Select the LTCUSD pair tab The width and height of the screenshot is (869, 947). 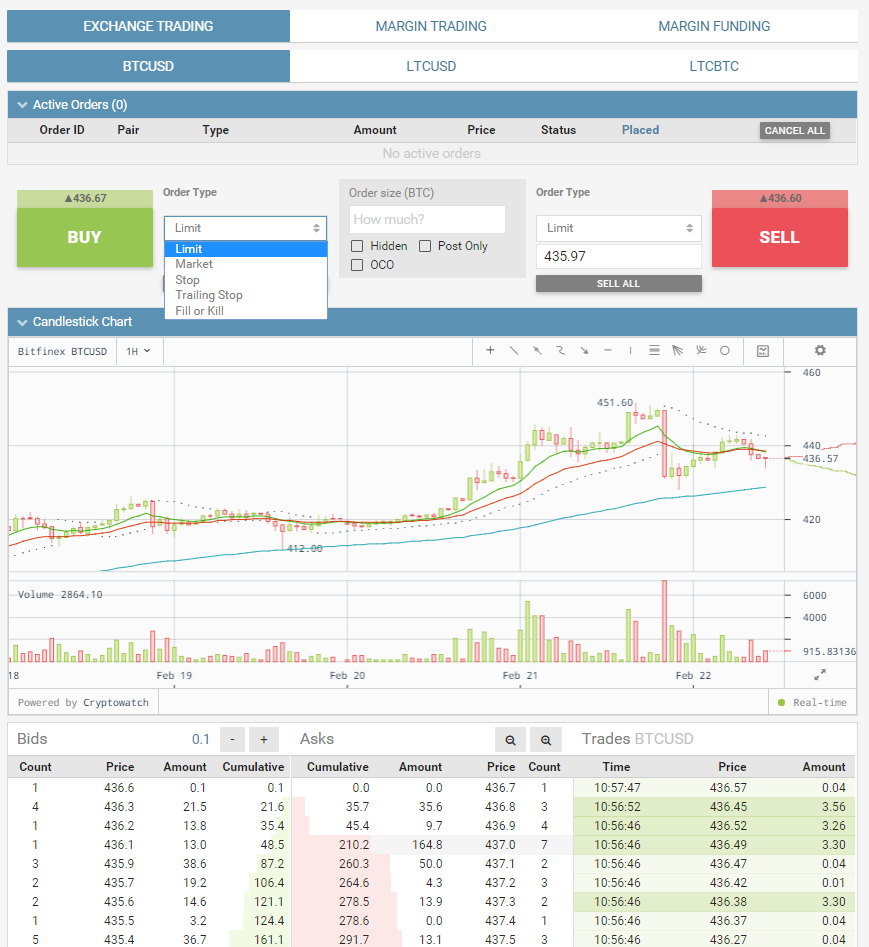click(431, 66)
